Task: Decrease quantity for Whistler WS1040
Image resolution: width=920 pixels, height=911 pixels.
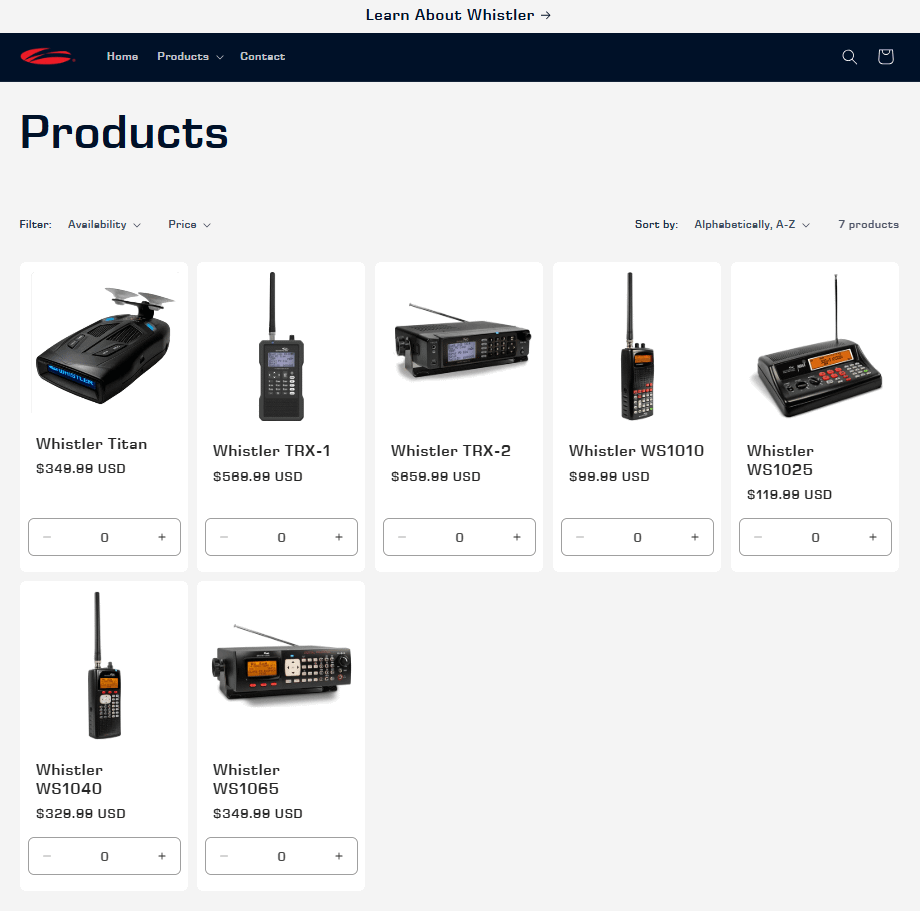Action: (x=48, y=856)
